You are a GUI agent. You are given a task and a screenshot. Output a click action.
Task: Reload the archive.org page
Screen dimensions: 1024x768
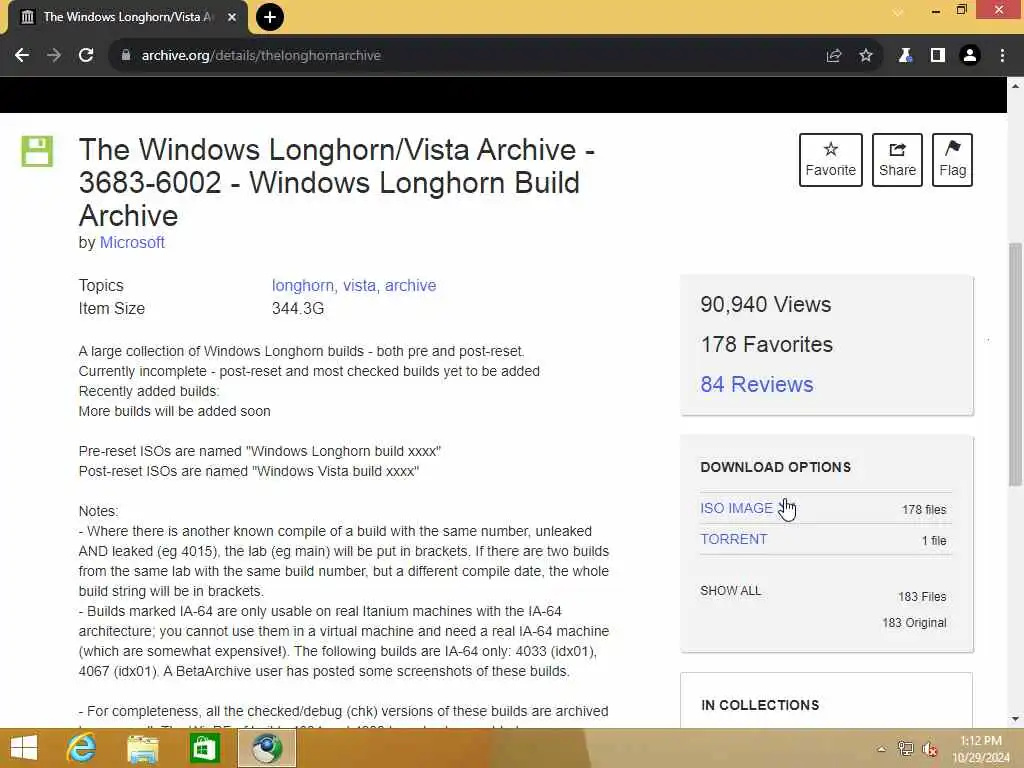point(86,56)
